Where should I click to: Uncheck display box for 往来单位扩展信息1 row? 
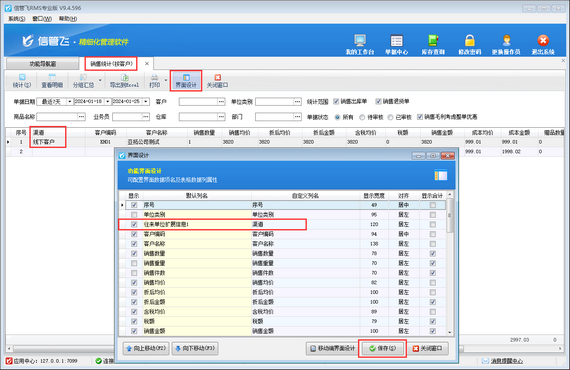pos(134,224)
